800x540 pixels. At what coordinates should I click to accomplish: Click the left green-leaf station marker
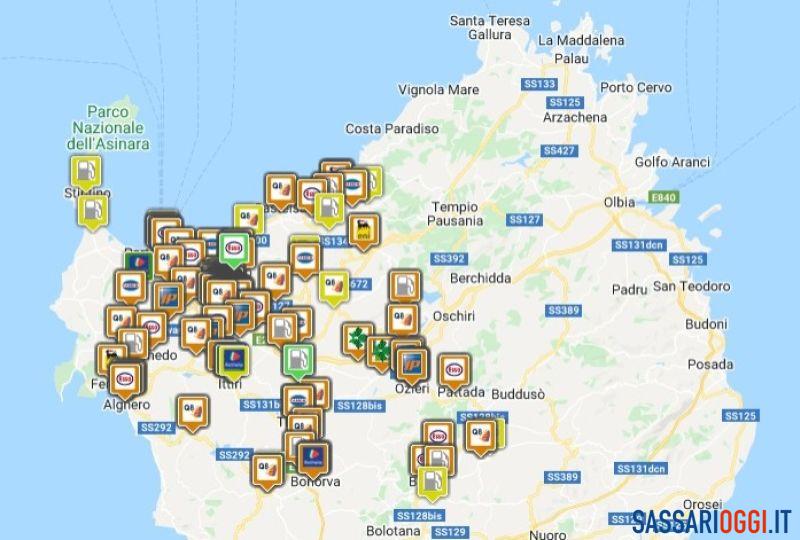tap(357, 340)
